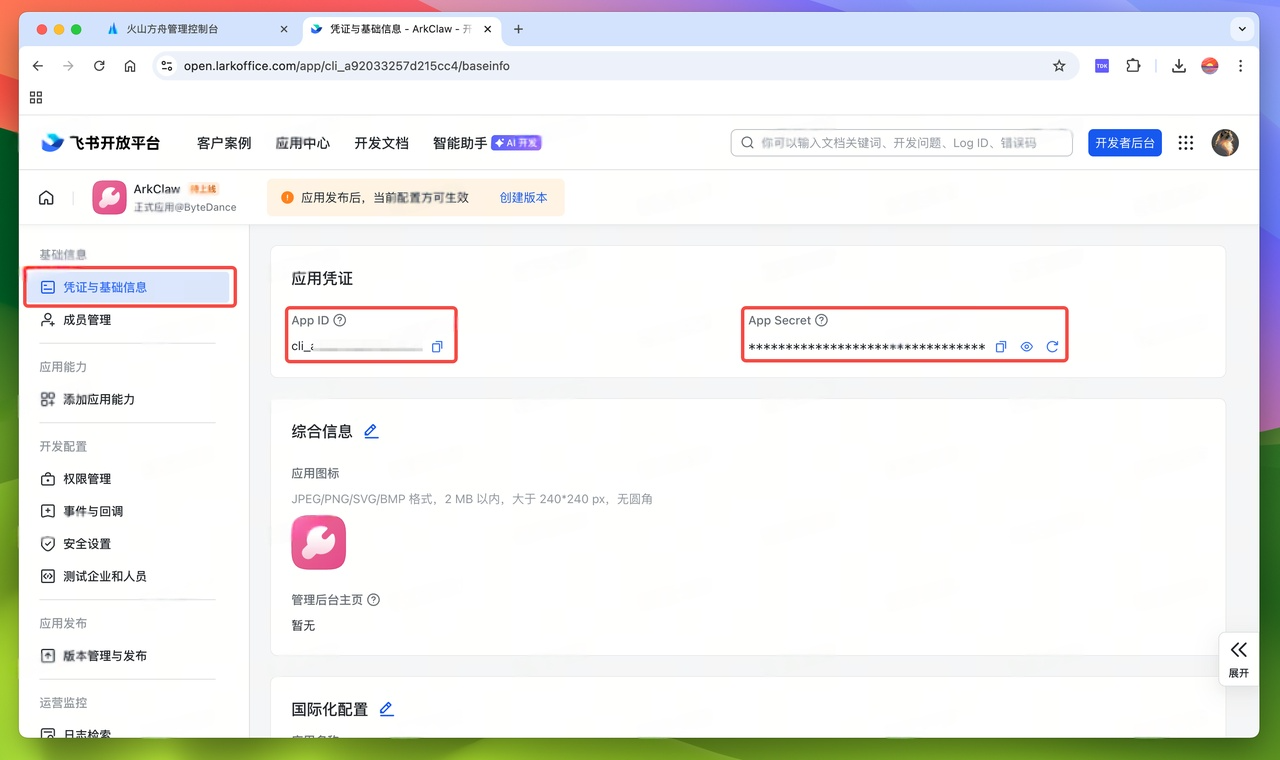Viewport: 1280px width, 760px height.
Task: Click the 创建版本 link in the banner
Action: (523, 197)
